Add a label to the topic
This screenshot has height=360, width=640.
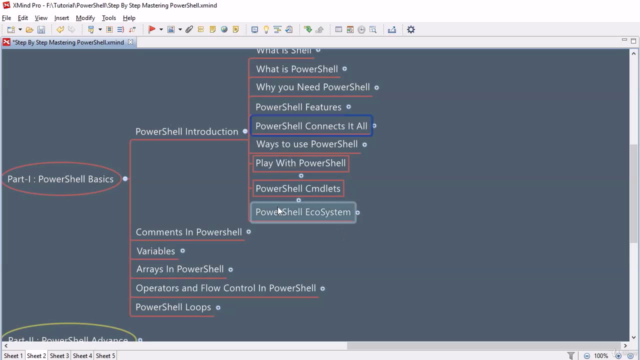(201, 30)
